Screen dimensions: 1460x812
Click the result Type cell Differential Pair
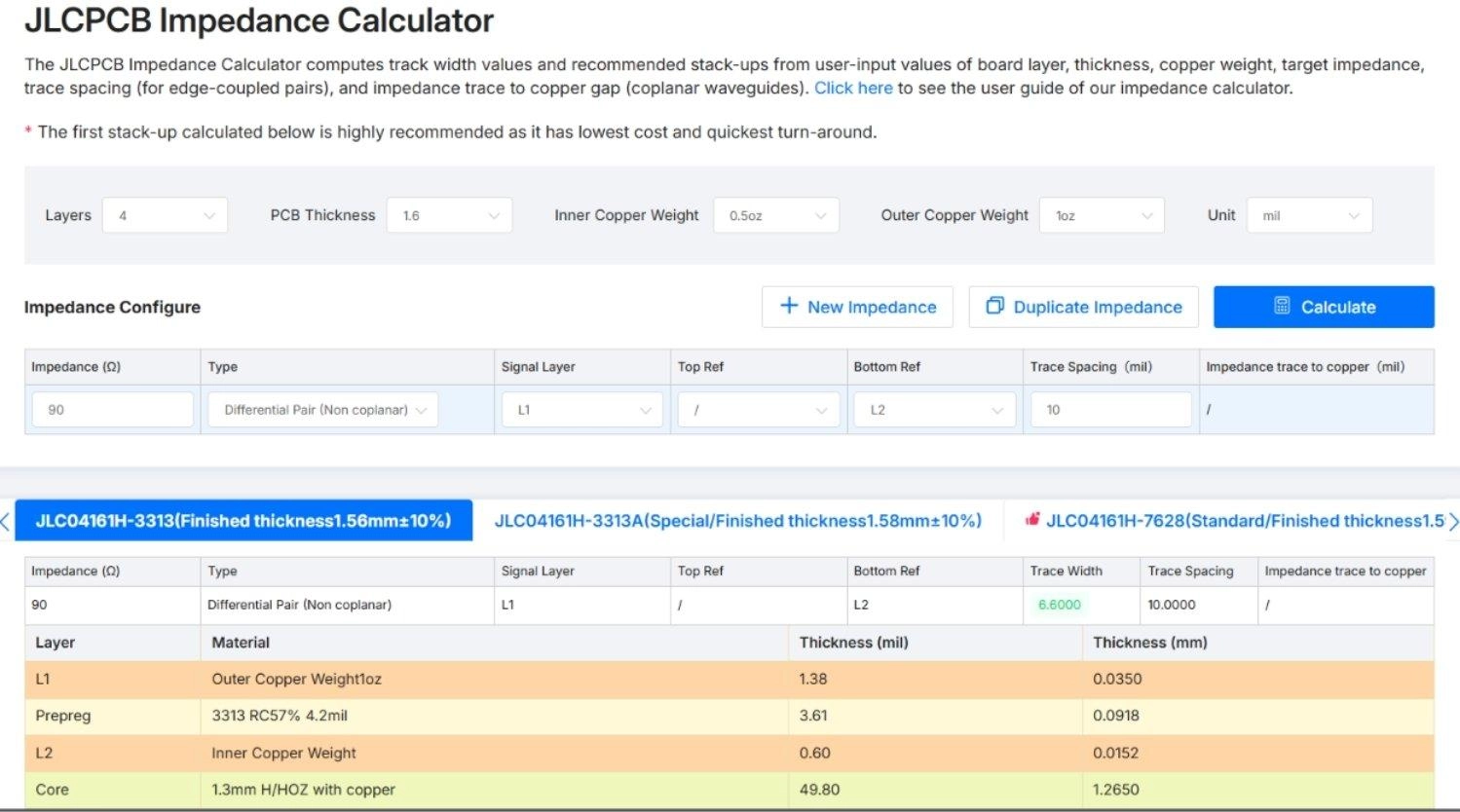pos(299,605)
